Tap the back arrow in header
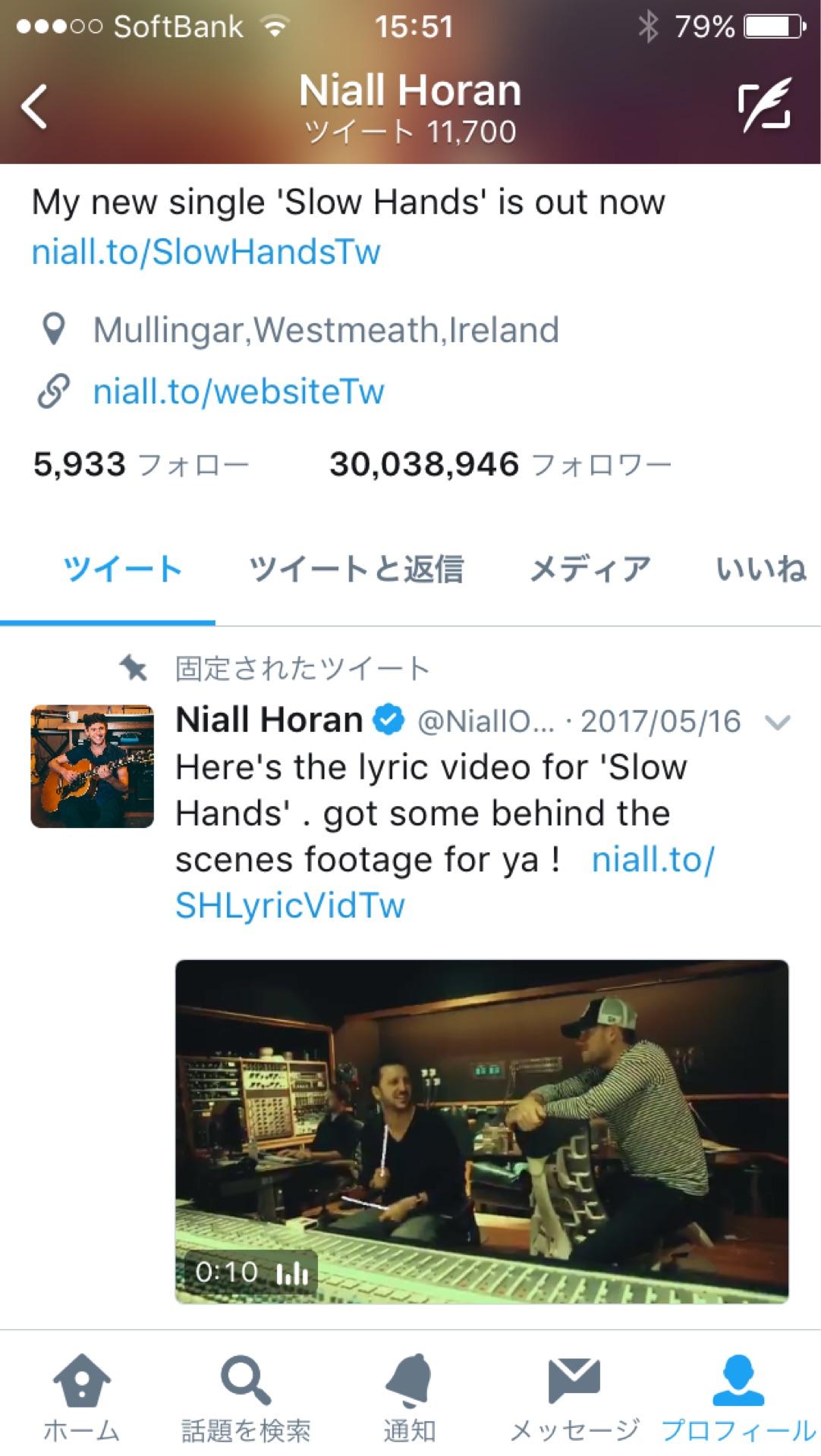 point(34,107)
